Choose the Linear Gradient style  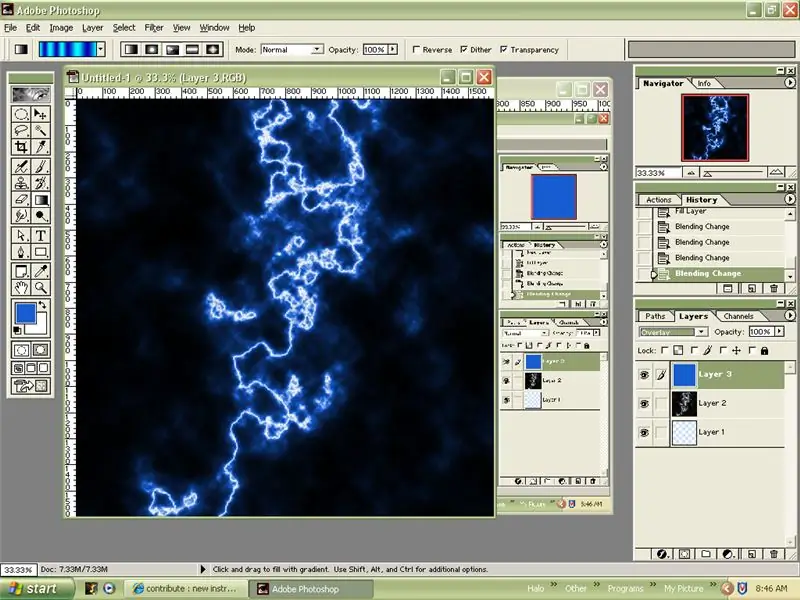tap(131, 49)
